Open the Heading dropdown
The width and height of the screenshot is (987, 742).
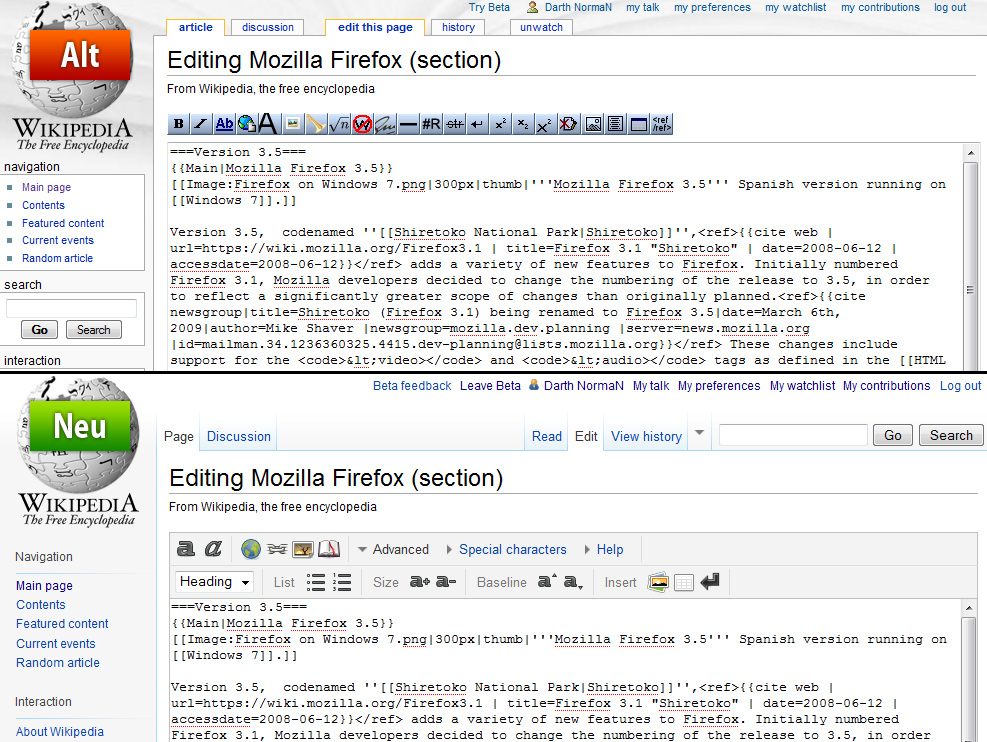[x=215, y=582]
